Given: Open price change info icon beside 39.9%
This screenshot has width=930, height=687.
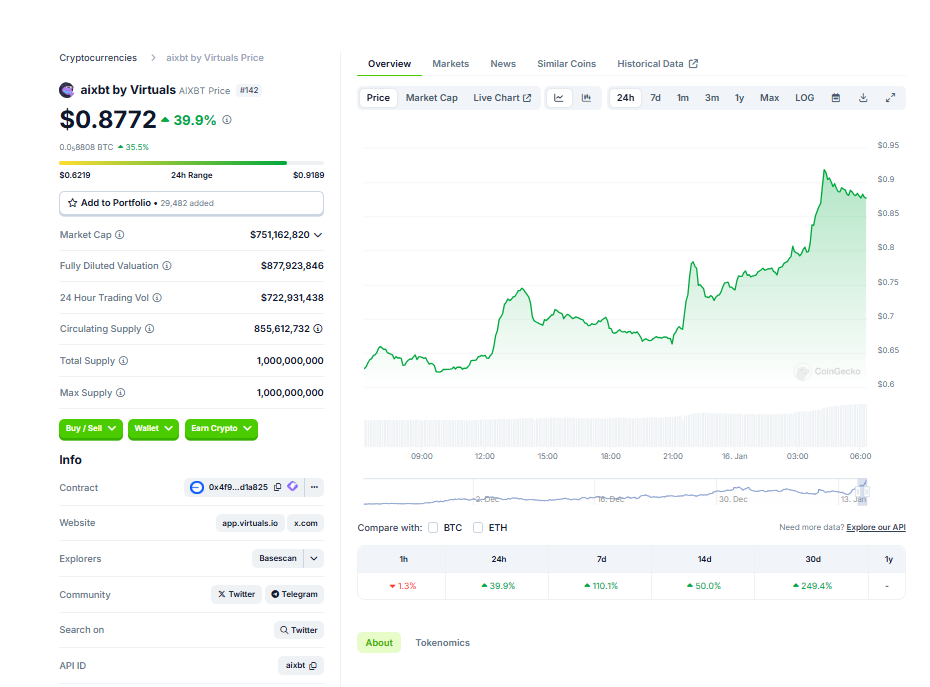Looking at the screenshot, I should point(227,120).
